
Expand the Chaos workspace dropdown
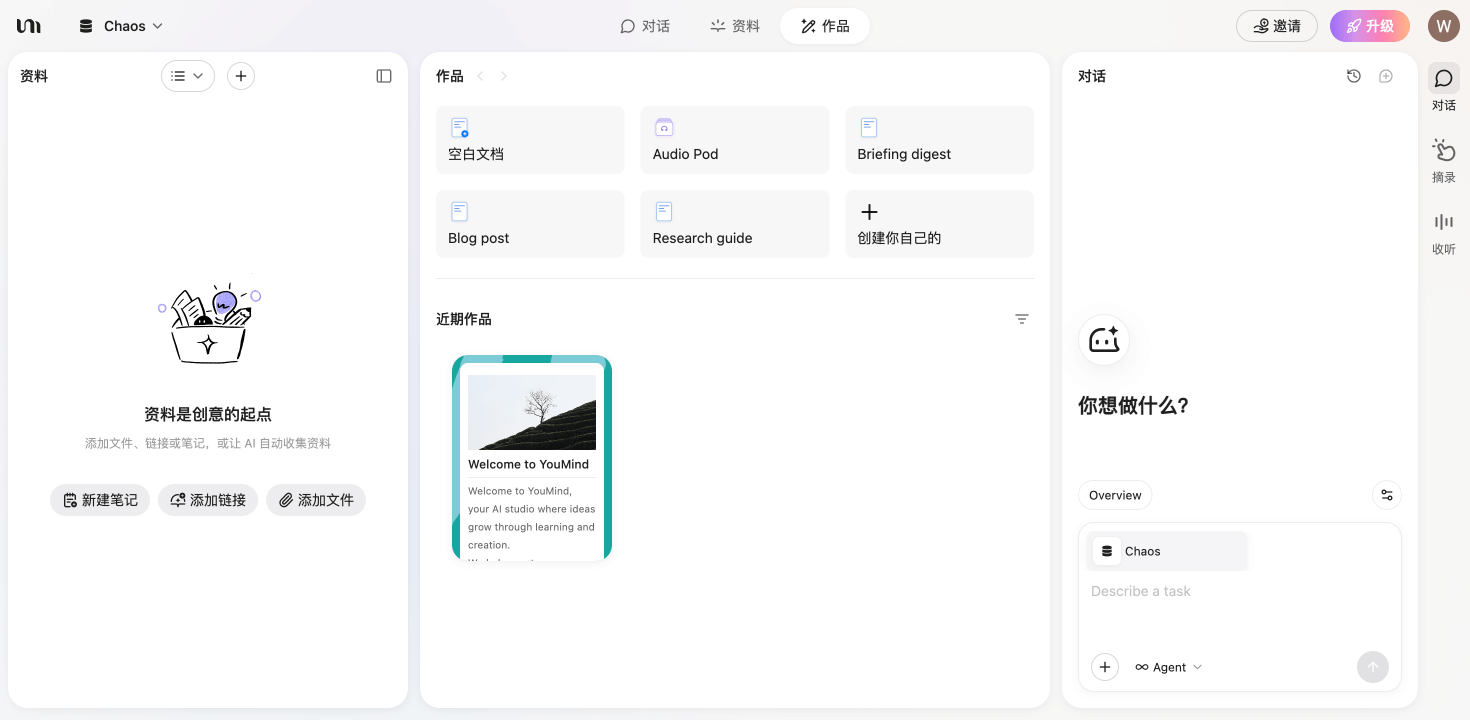pos(122,26)
